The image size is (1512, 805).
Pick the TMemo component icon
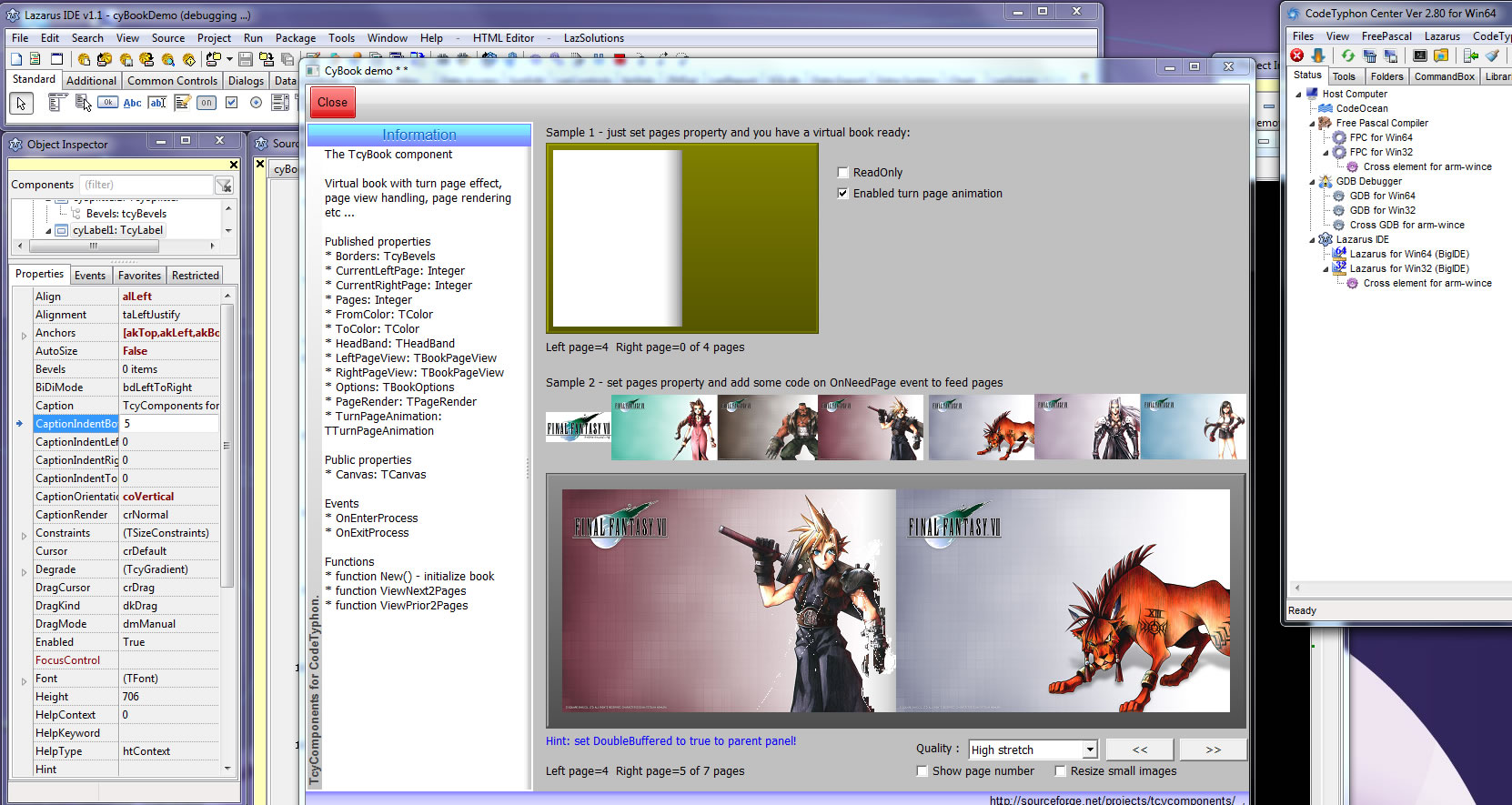tap(182, 103)
